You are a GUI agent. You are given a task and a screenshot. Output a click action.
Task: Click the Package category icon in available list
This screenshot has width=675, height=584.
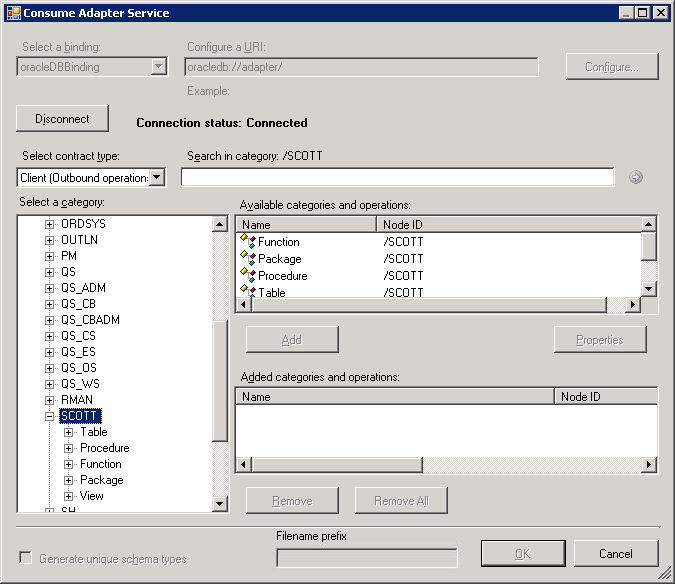[248, 258]
